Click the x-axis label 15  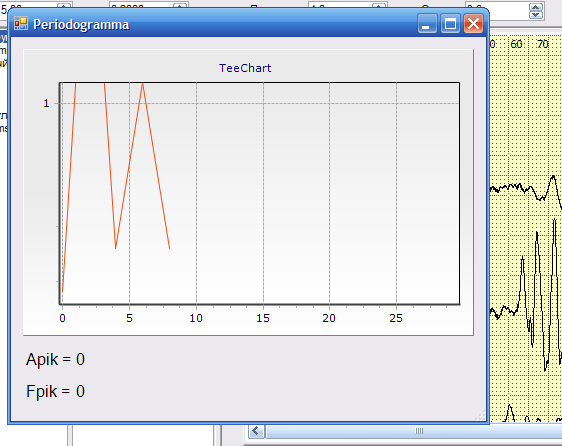pyautogui.click(x=263, y=318)
